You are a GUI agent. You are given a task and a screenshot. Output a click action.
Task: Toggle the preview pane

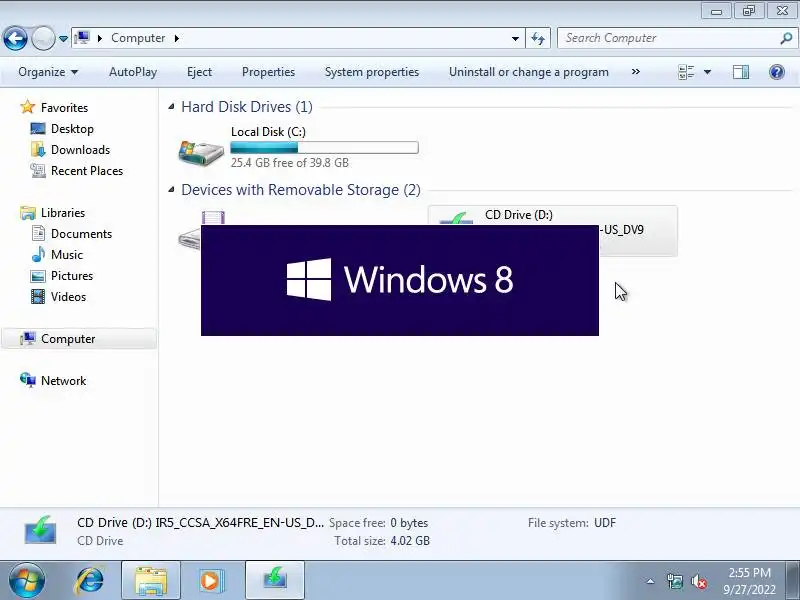[x=741, y=72]
